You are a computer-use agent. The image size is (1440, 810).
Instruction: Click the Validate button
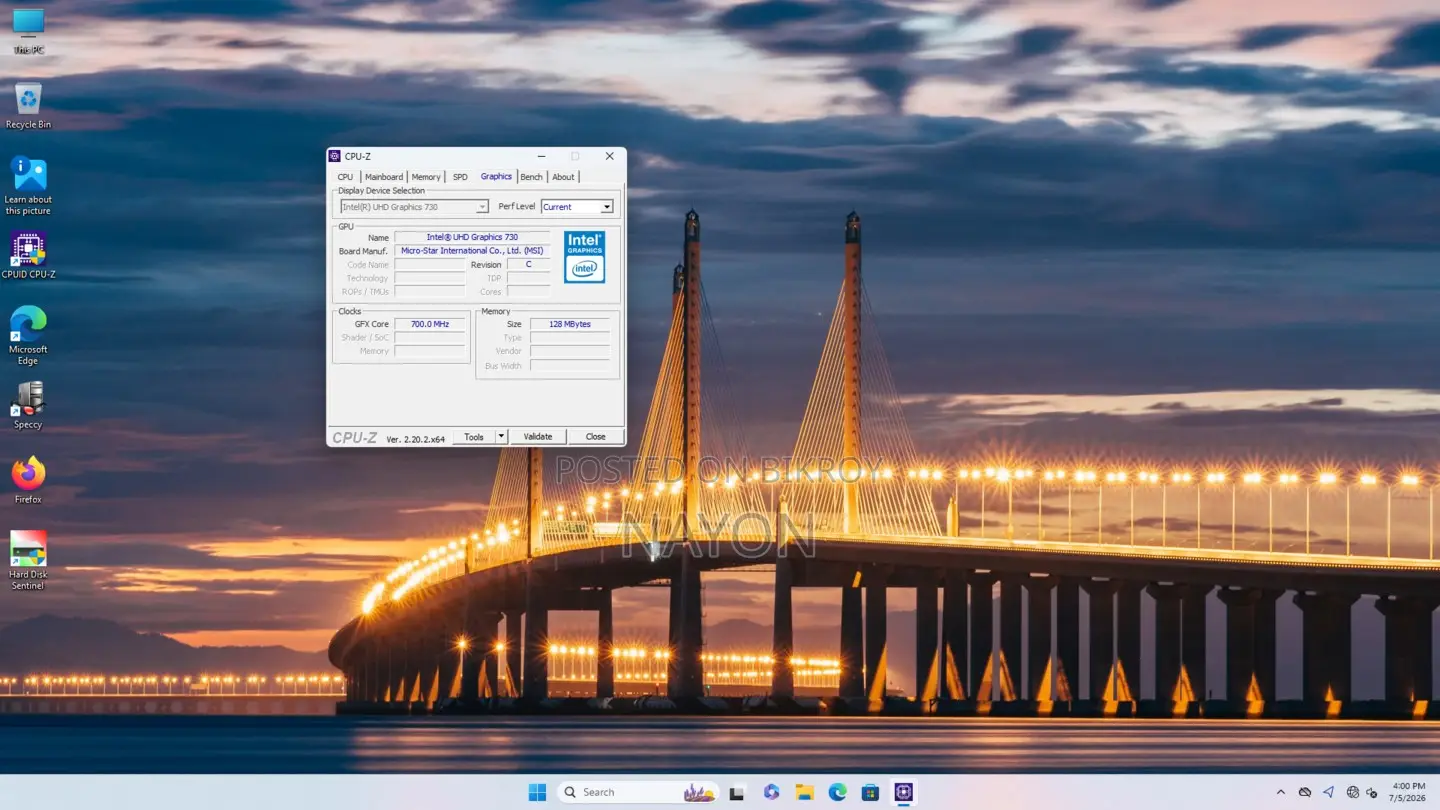[538, 437]
